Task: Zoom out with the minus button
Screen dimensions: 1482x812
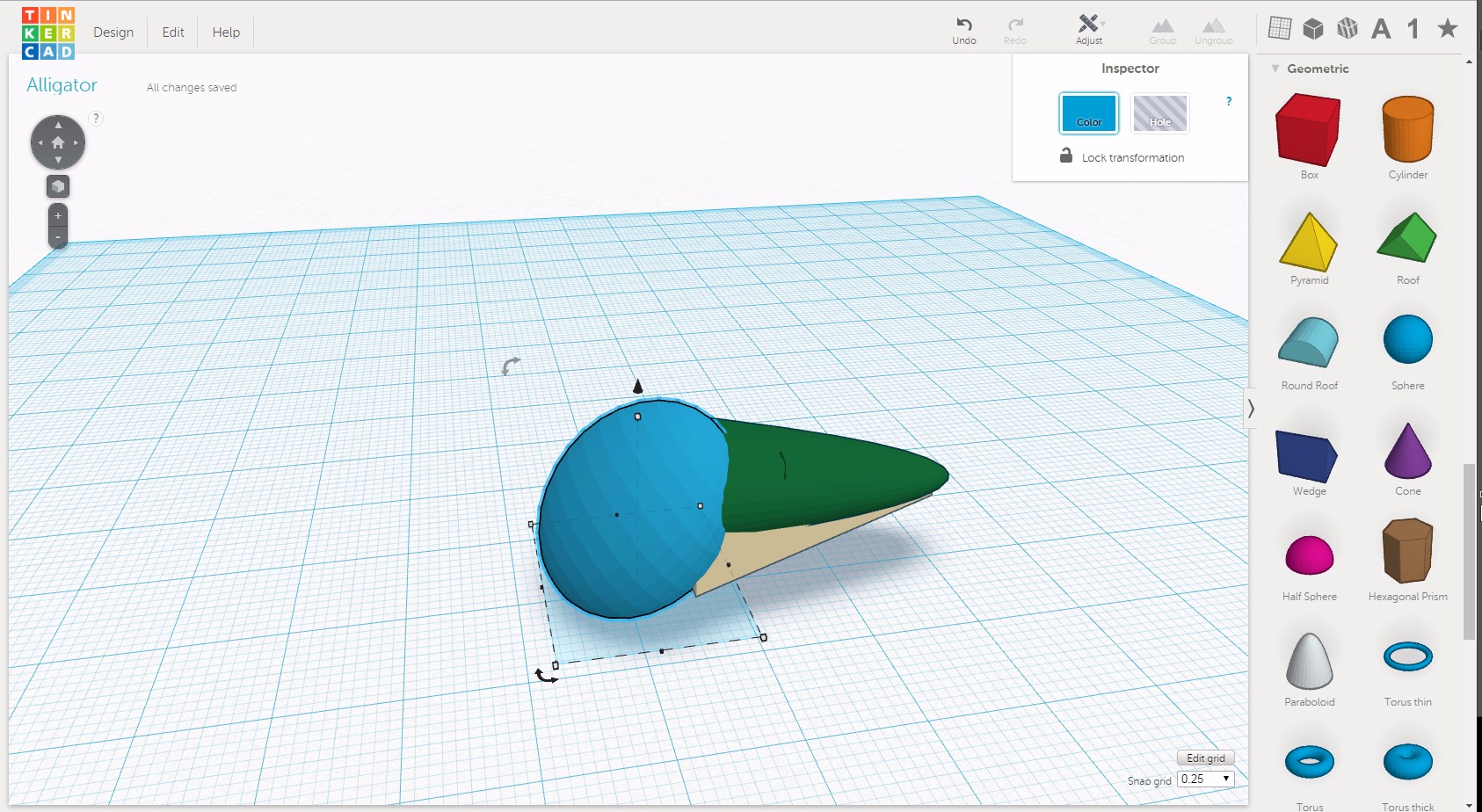Action: click(58, 237)
